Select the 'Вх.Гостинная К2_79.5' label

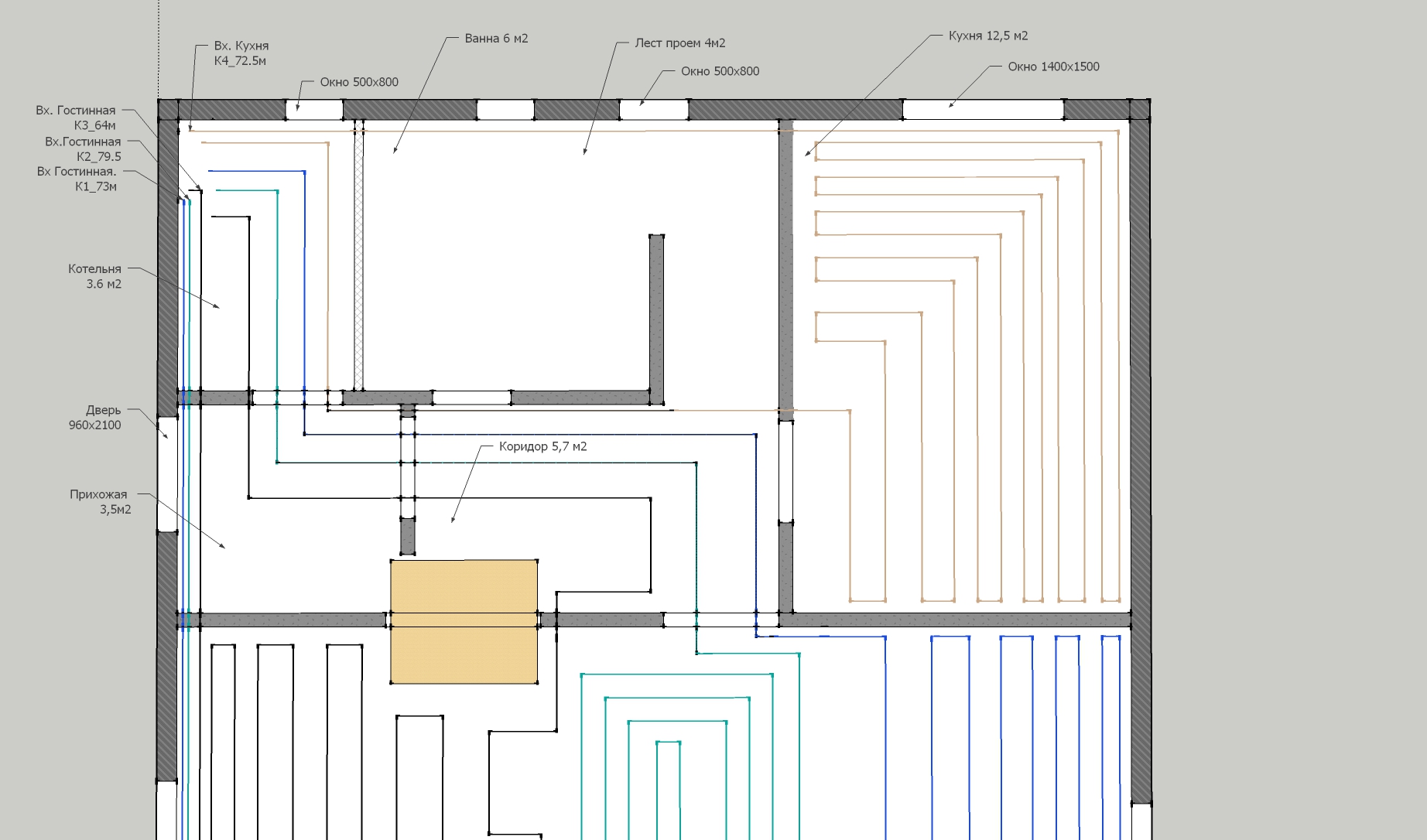(x=83, y=149)
